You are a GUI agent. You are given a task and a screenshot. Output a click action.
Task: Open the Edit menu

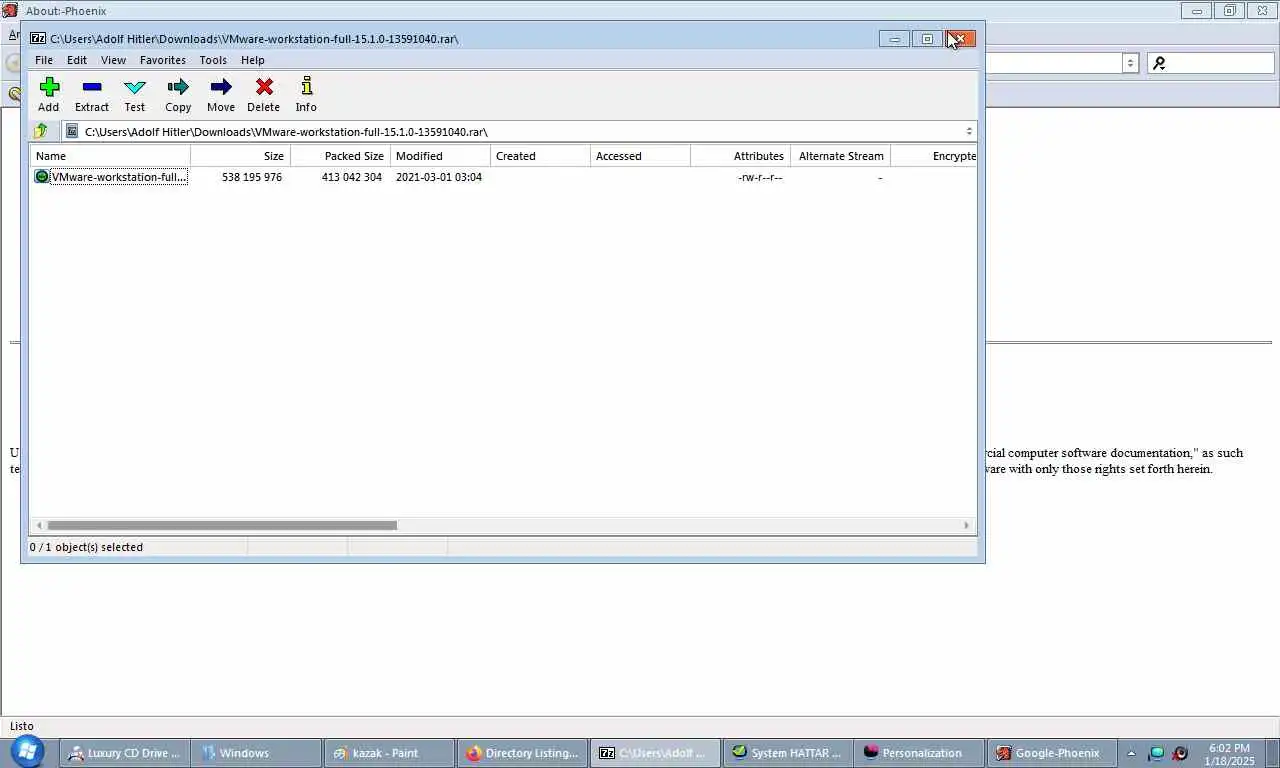pos(77,60)
